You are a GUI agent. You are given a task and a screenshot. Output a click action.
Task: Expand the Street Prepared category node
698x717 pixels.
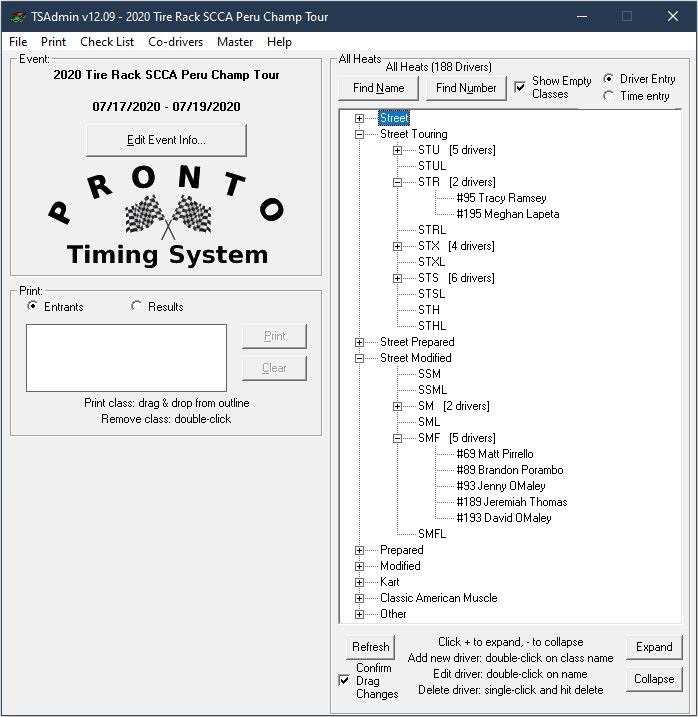click(x=360, y=342)
